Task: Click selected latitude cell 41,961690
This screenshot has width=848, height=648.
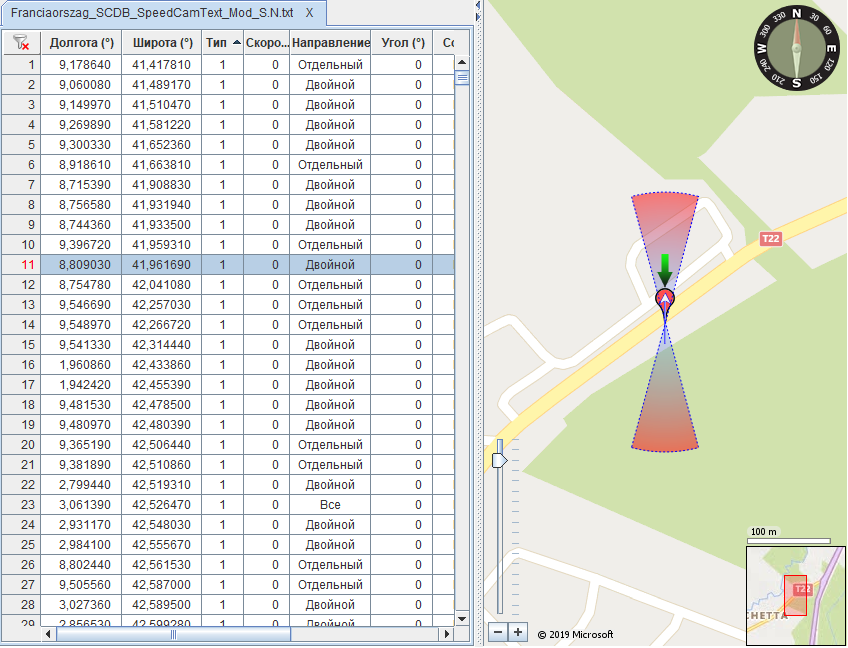Action: tap(162, 265)
